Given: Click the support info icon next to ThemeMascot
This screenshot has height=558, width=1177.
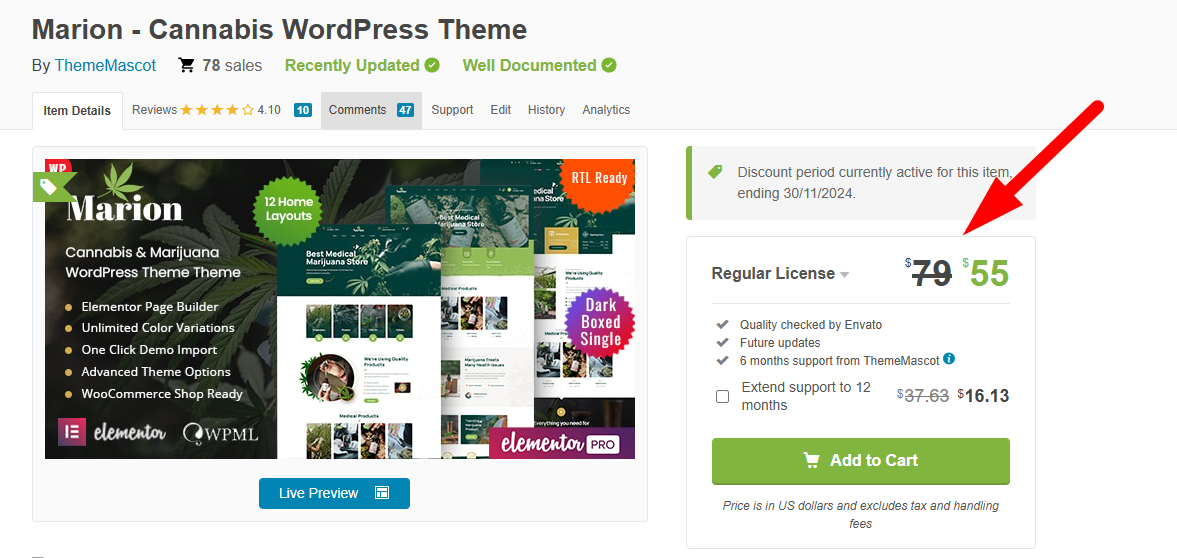Looking at the screenshot, I should pyautogui.click(x=949, y=359).
